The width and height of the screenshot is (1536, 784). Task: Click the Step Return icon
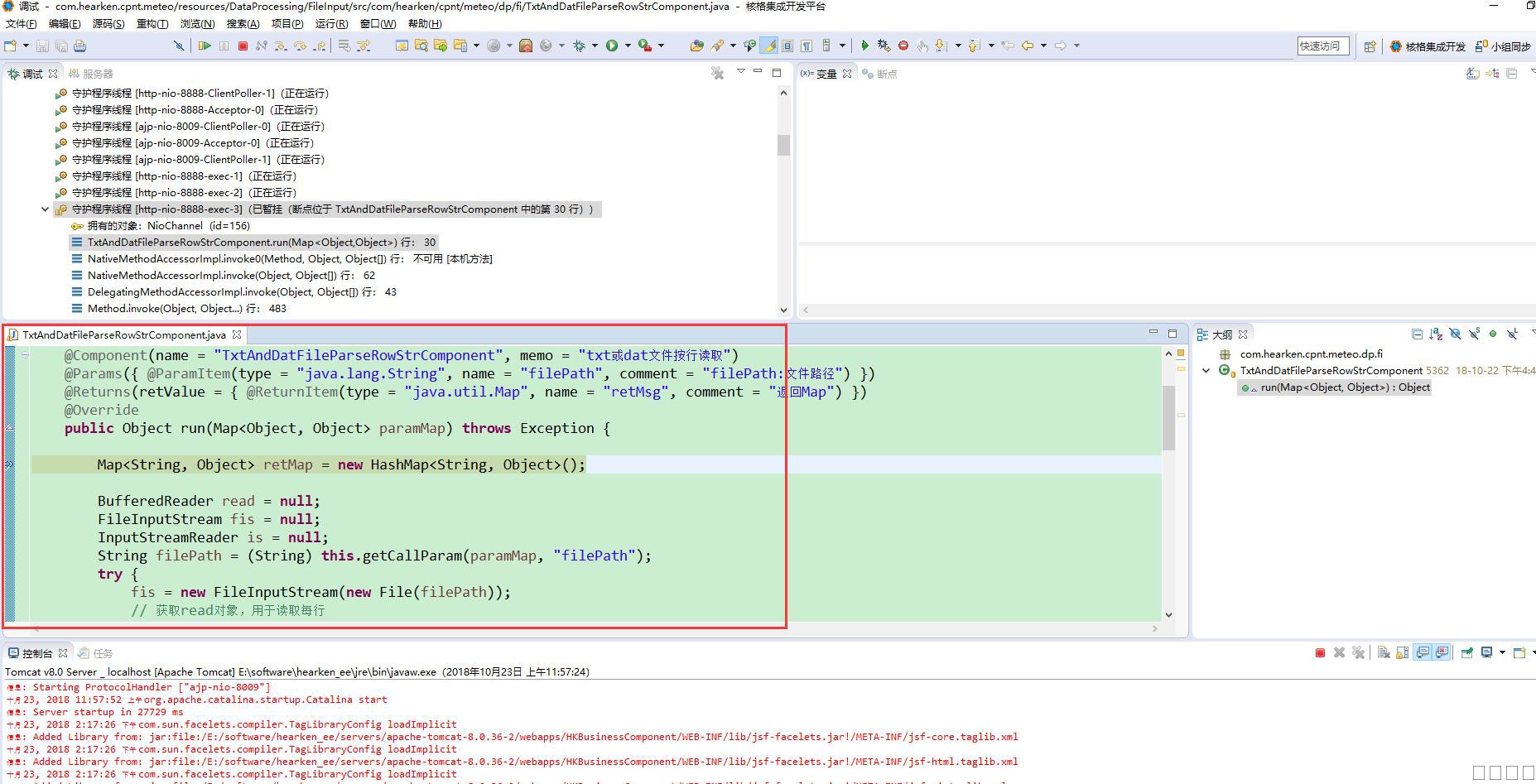[319, 46]
